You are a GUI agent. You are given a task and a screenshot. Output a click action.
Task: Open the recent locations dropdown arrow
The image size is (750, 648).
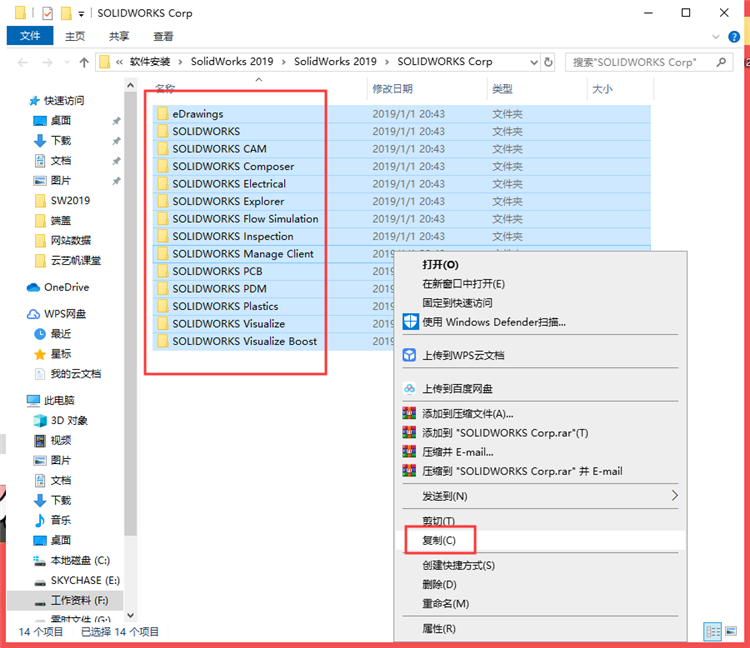[67, 62]
